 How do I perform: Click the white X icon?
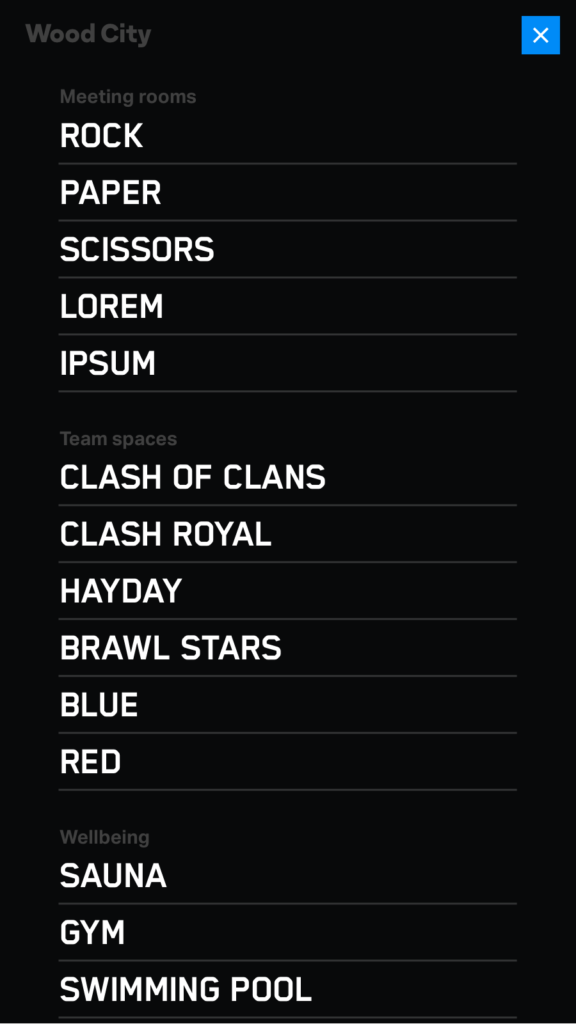click(540, 35)
